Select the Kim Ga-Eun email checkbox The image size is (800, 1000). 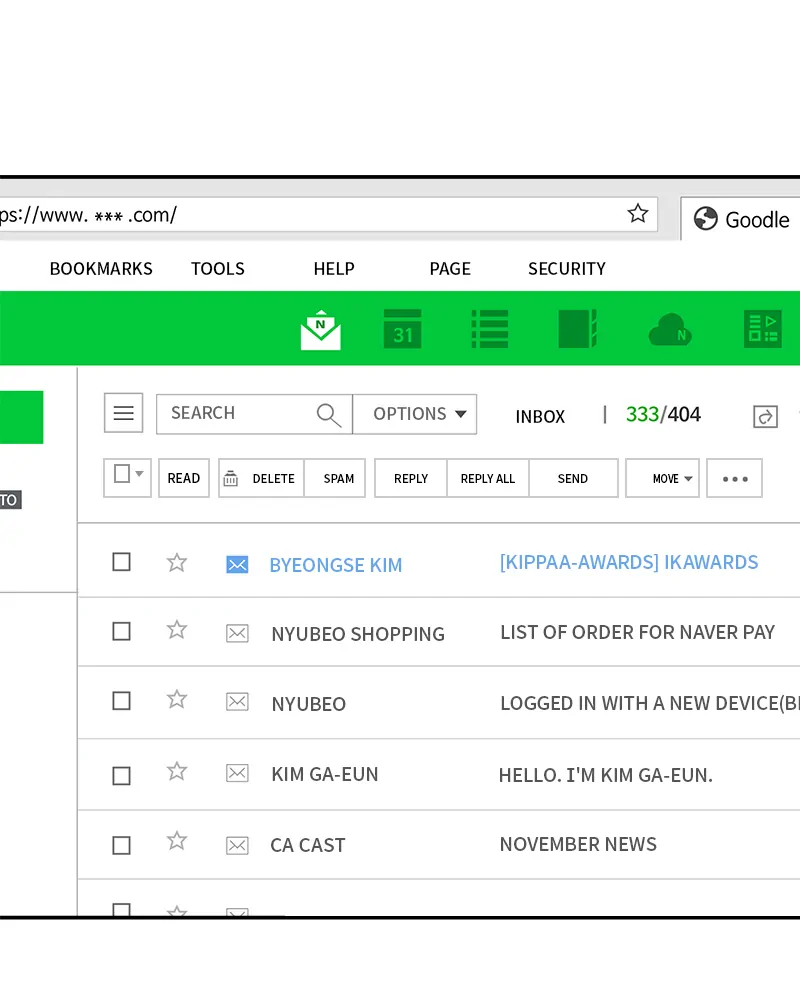[122, 775]
